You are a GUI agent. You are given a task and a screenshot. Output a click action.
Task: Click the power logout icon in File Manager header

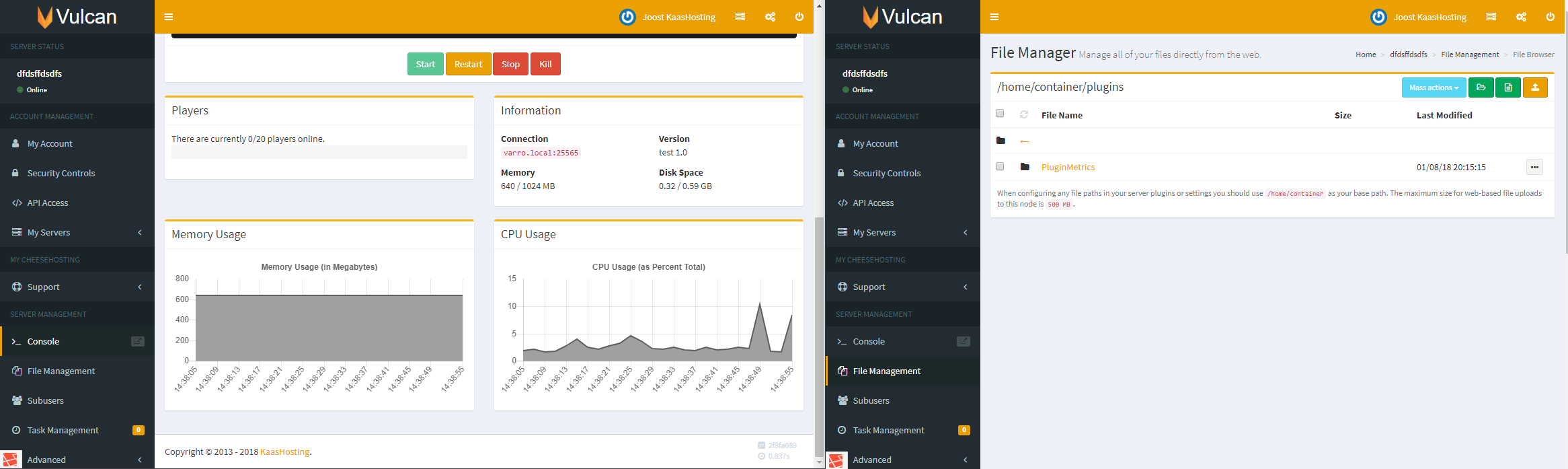coord(1551,17)
